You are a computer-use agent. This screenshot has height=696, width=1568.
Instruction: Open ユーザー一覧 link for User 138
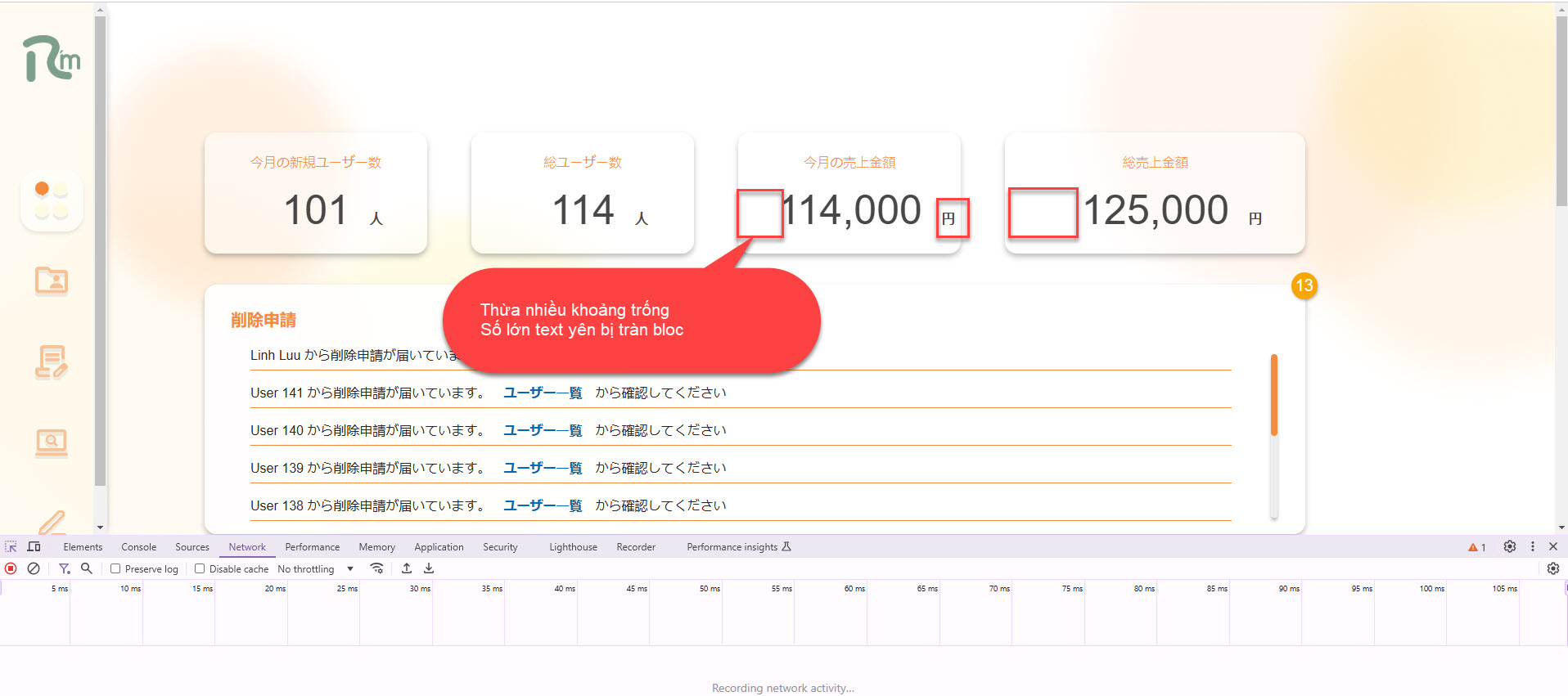pos(542,506)
